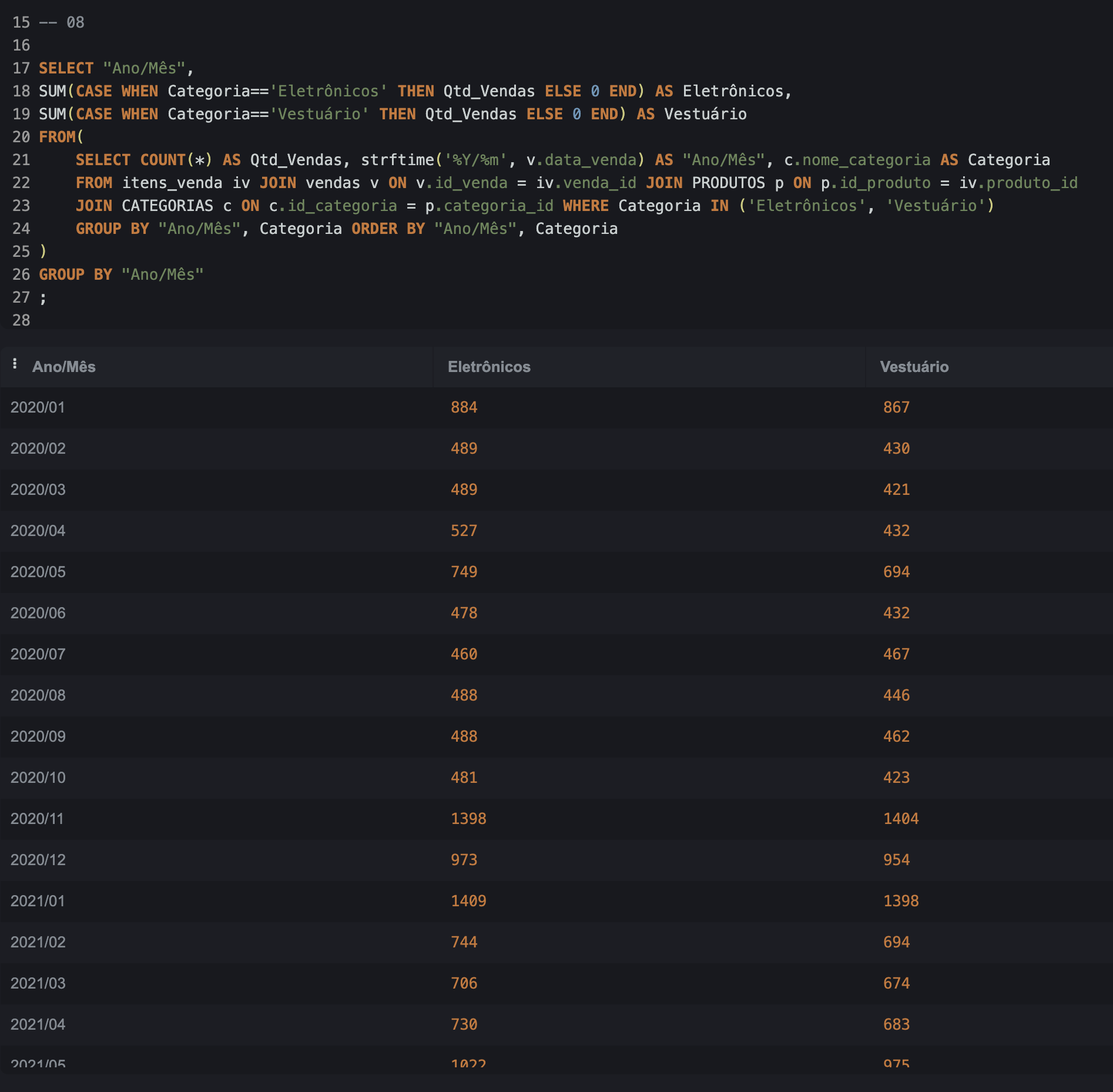Place cursor on the '-- 08' comment line
The image size is (1113, 1092).
pos(62,22)
